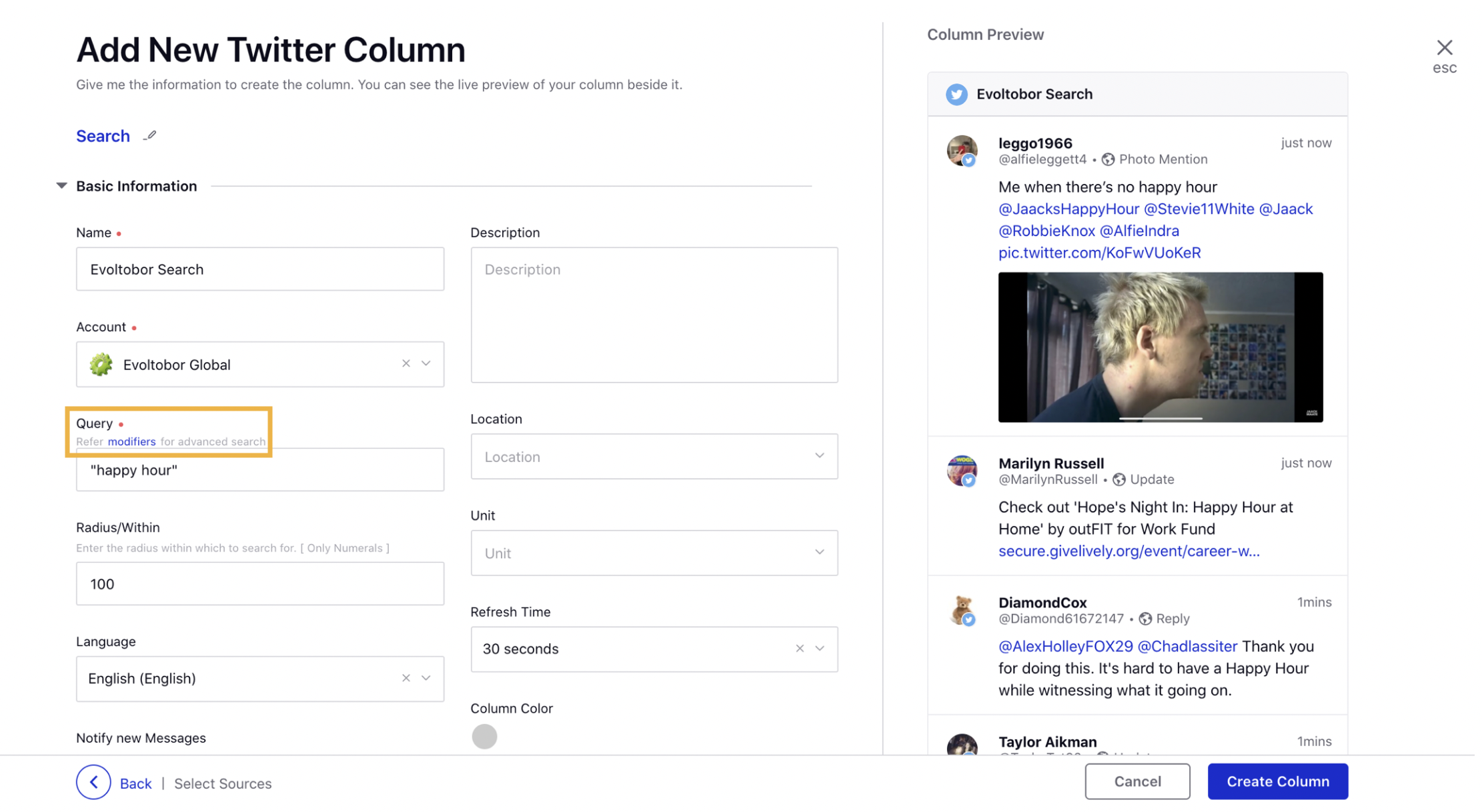Click the @Diamond61672147 handle
The image size is (1482, 812).
point(1061,619)
